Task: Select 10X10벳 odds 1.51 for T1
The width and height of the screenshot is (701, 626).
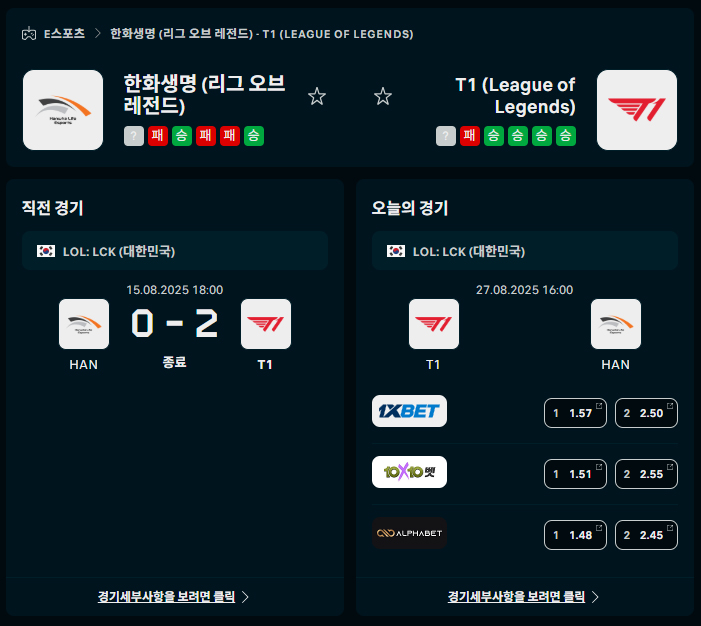Action: pyautogui.click(x=575, y=474)
